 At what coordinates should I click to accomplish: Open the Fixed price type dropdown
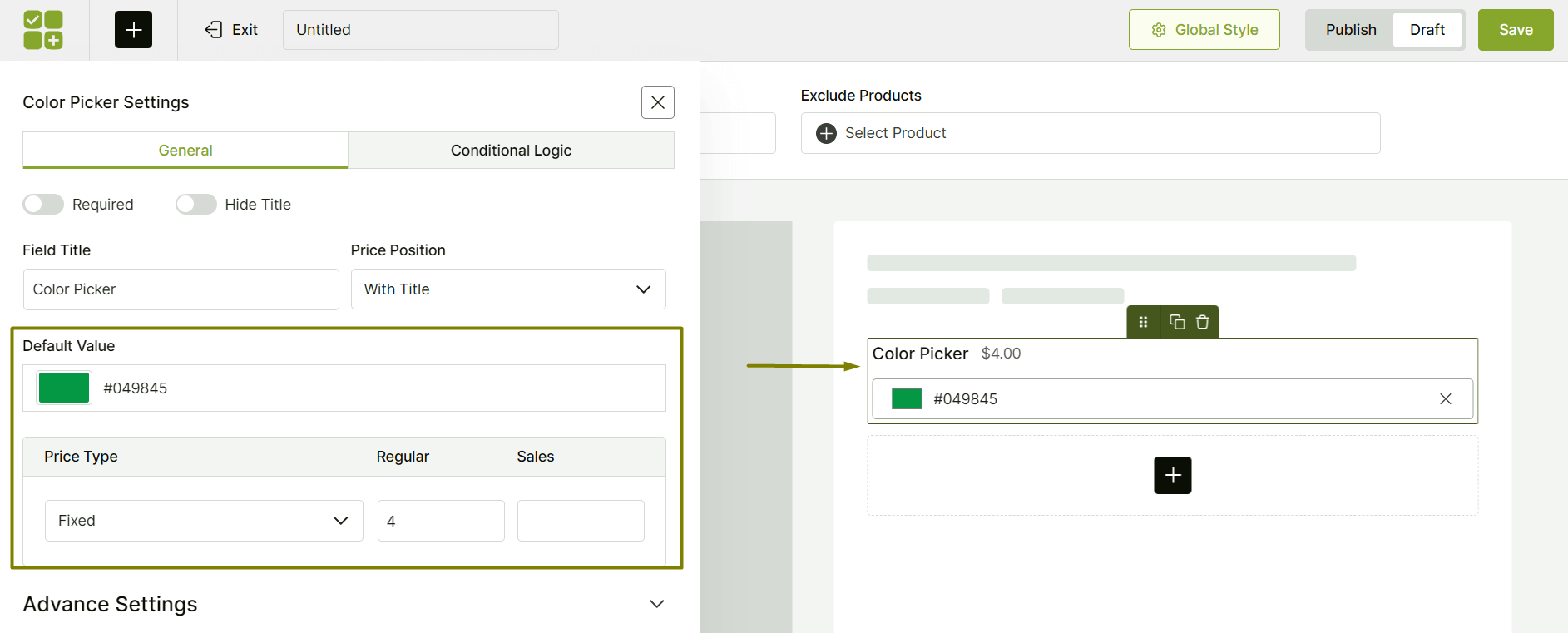pos(204,521)
